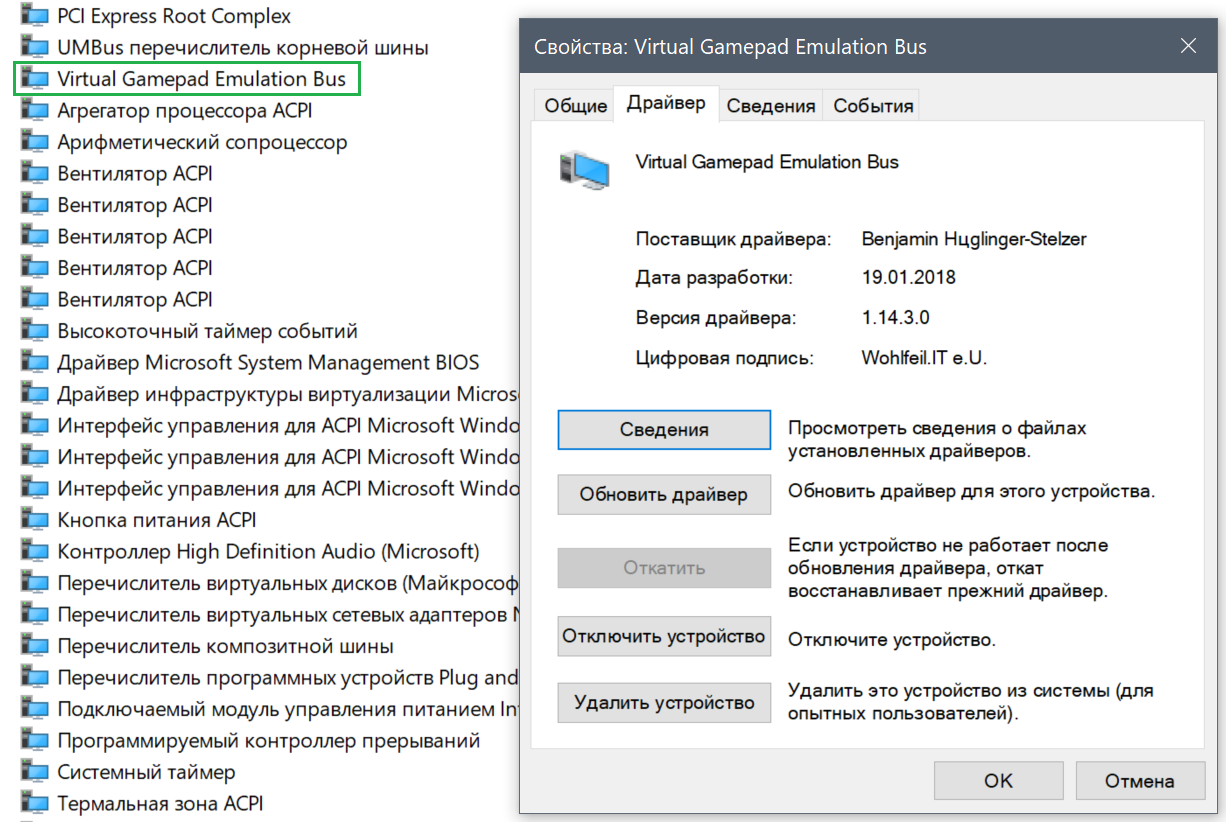Click the device icon inside the properties dialog

tap(584, 171)
